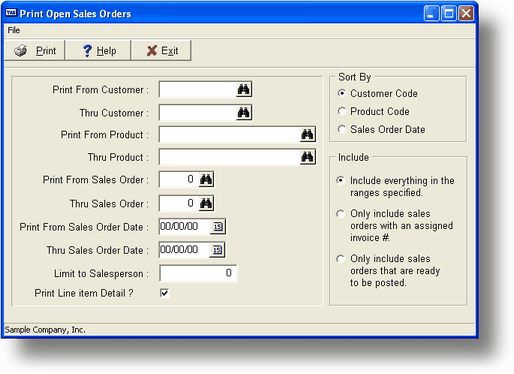
Task: Open lookup binoculars for Thru Product
Action: [x=307, y=157]
